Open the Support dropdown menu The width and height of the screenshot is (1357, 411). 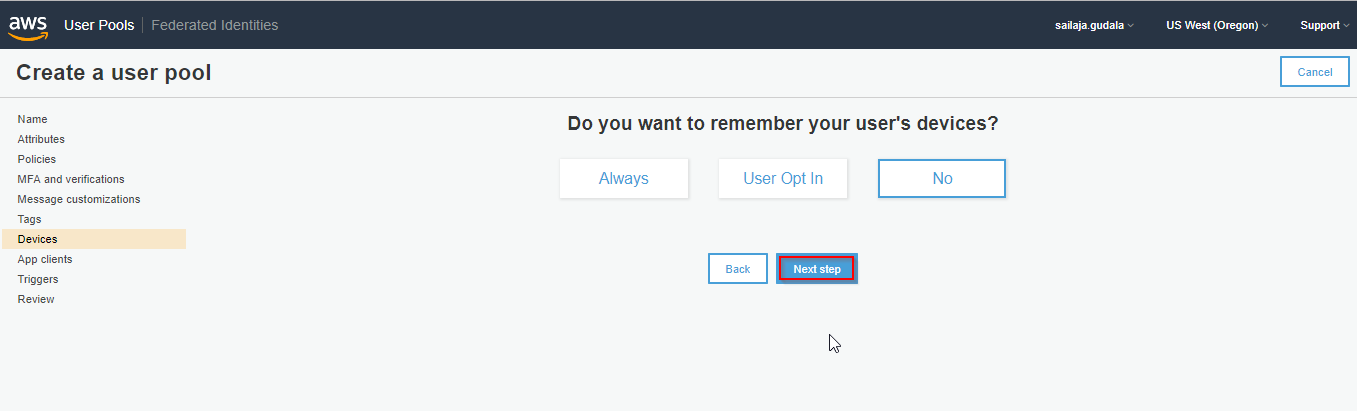pyautogui.click(x=1324, y=25)
